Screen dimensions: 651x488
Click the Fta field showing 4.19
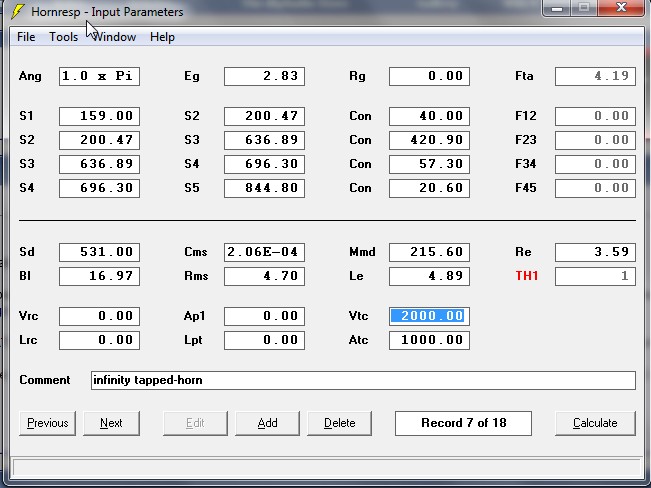[x=595, y=76]
